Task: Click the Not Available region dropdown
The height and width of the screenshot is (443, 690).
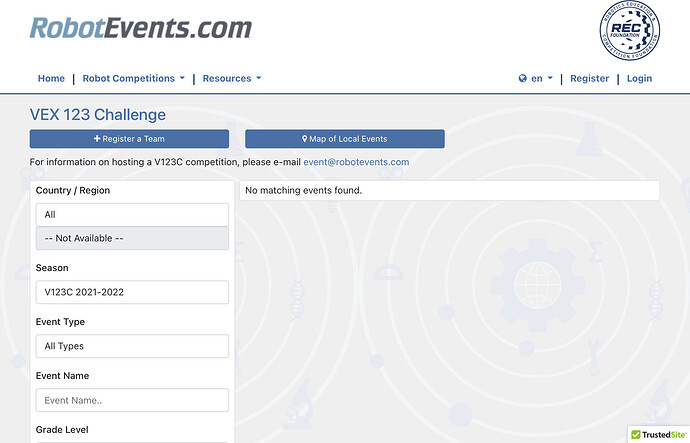Action: coord(132,238)
